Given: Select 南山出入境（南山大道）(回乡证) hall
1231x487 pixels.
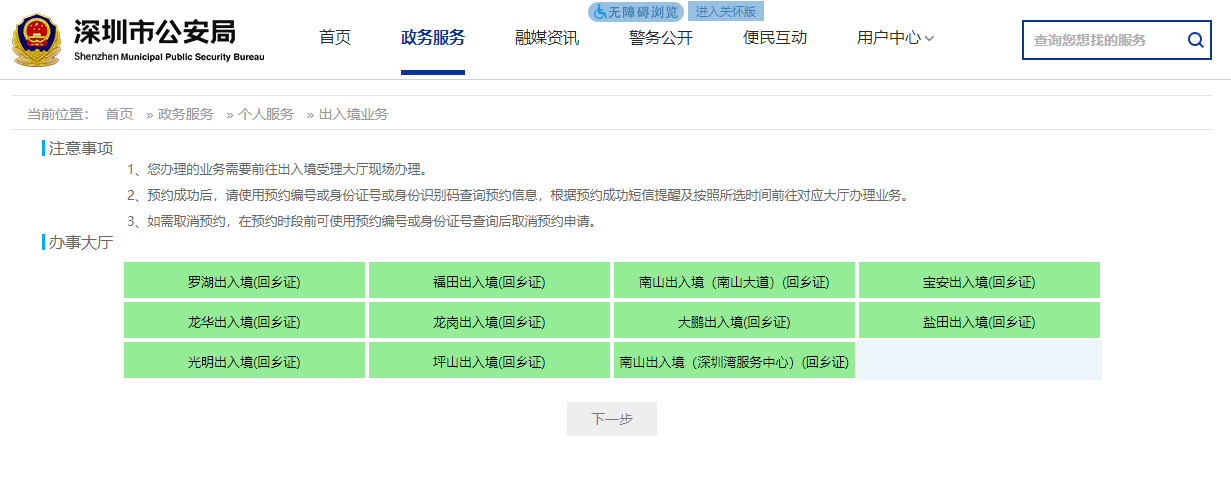Looking at the screenshot, I should pyautogui.click(x=734, y=281).
